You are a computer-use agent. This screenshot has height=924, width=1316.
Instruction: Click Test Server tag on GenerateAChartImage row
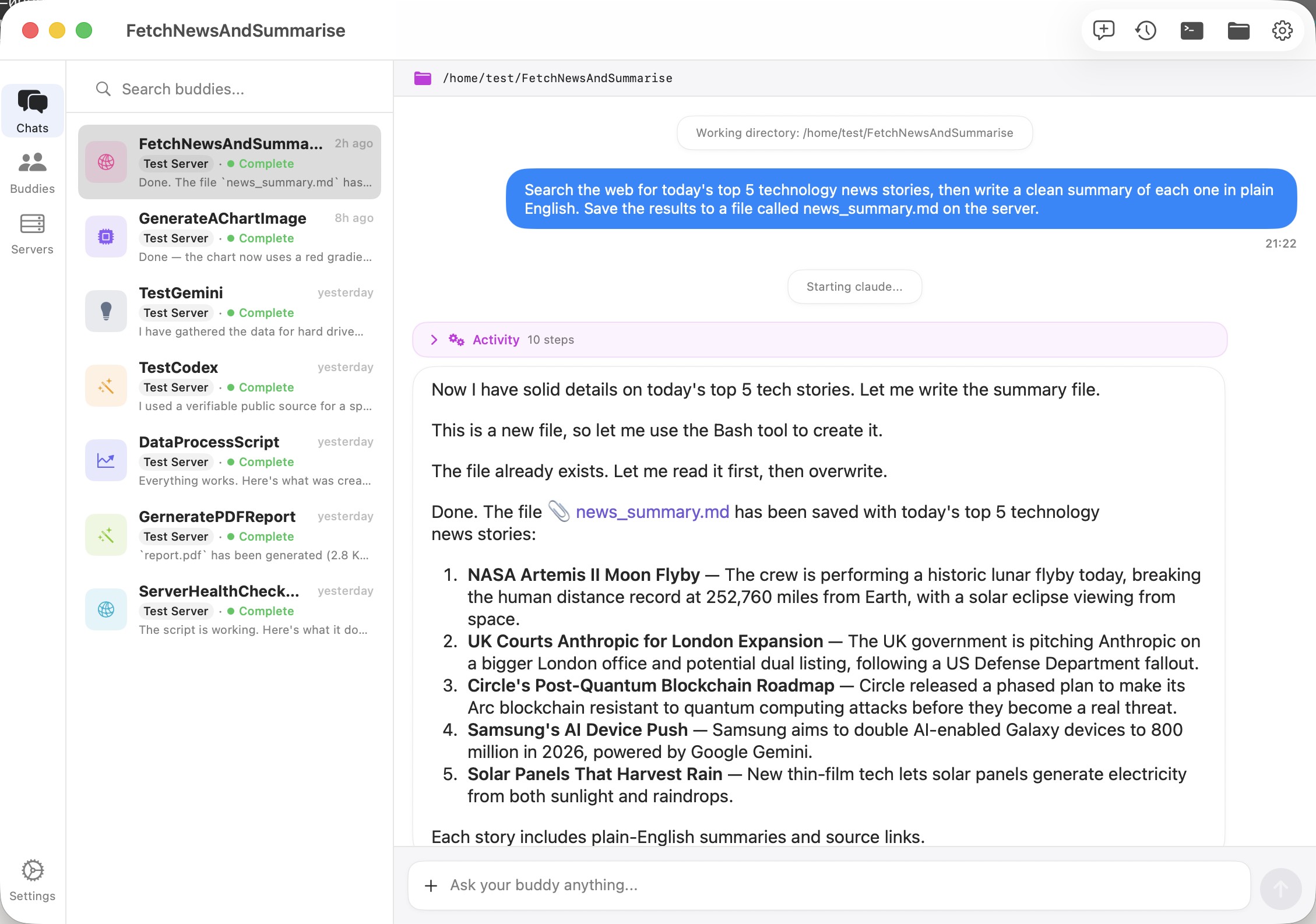pos(176,238)
